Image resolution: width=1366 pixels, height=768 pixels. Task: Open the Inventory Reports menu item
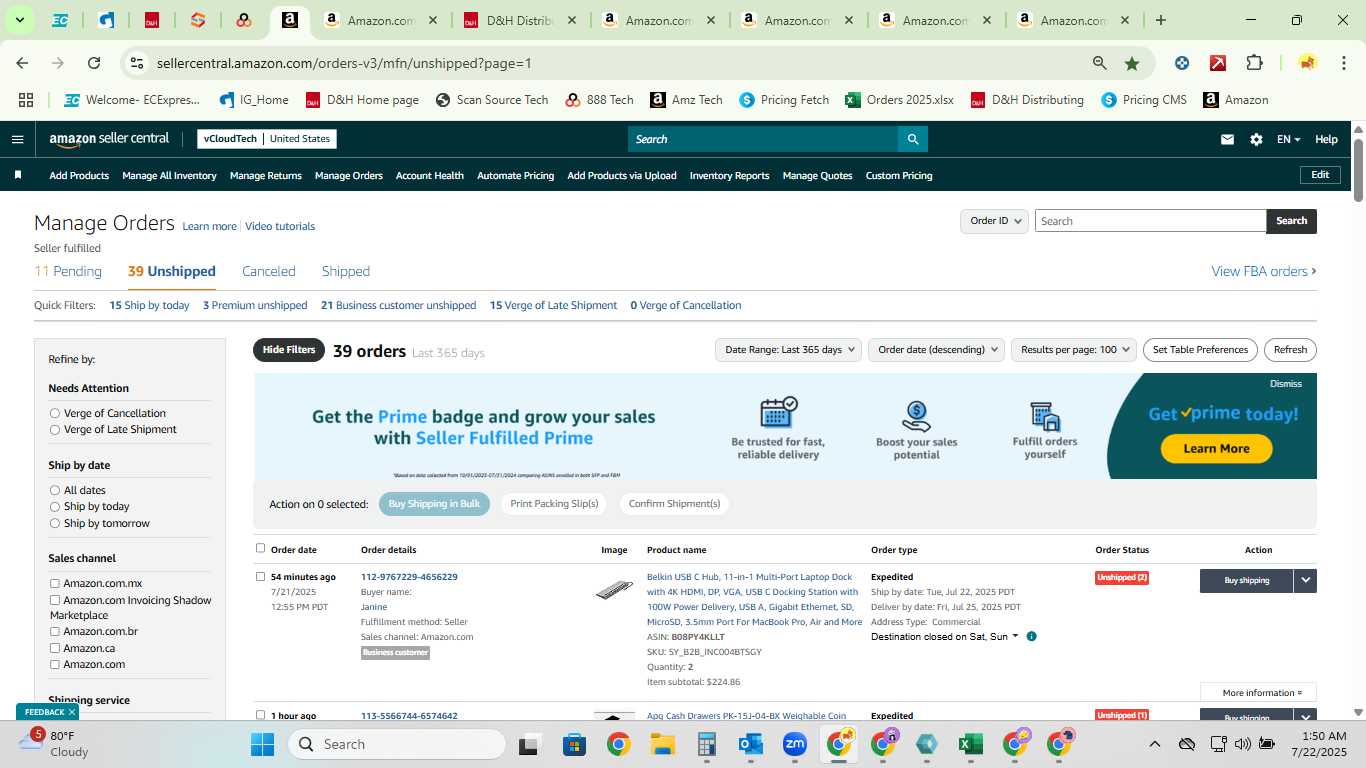tap(729, 175)
